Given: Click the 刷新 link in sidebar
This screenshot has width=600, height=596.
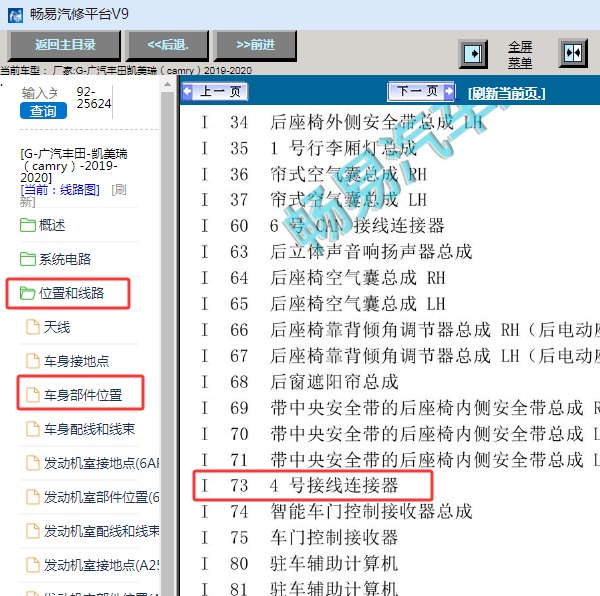Looking at the screenshot, I should 73,195.
